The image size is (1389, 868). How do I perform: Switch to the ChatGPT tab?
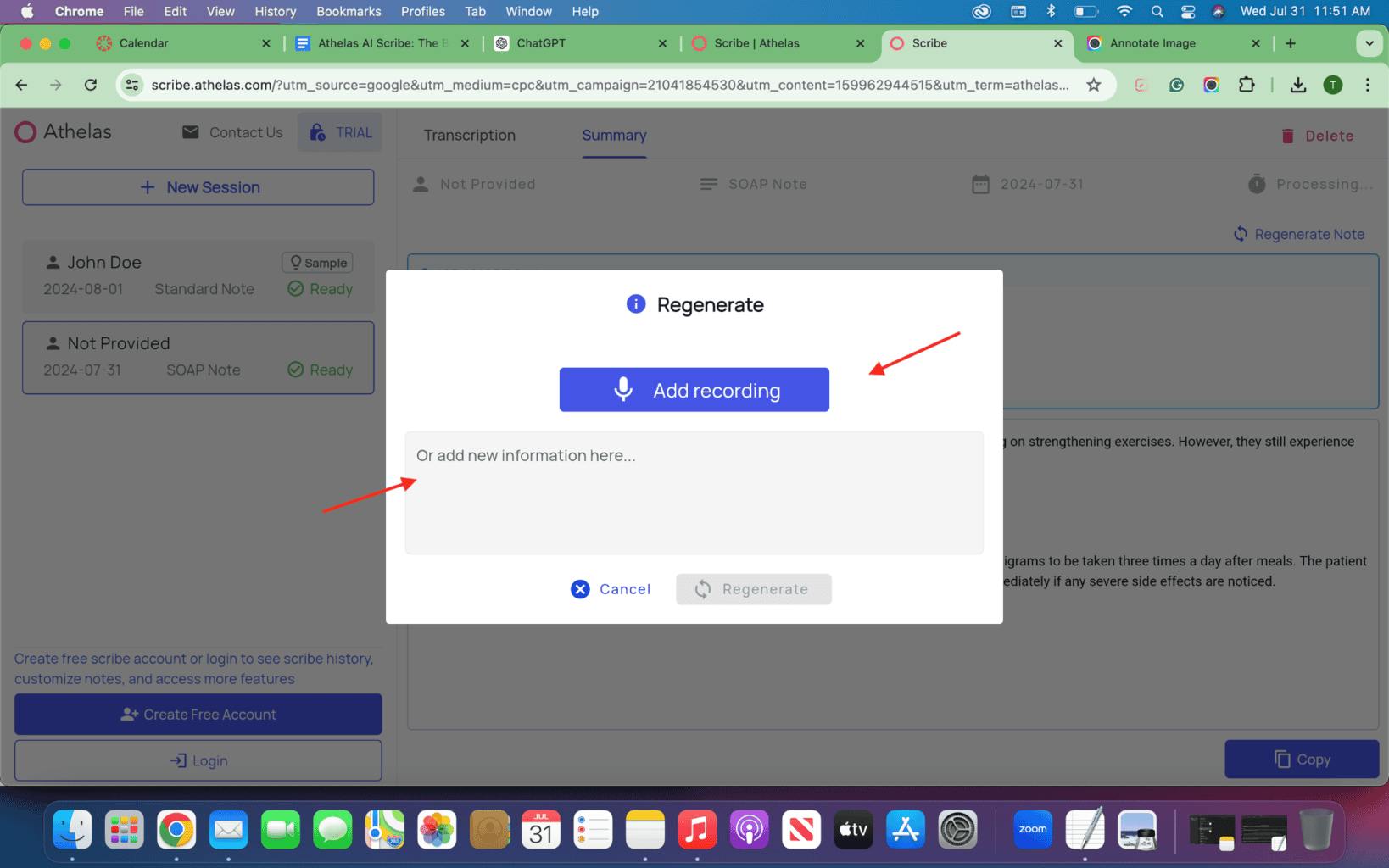(x=580, y=43)
